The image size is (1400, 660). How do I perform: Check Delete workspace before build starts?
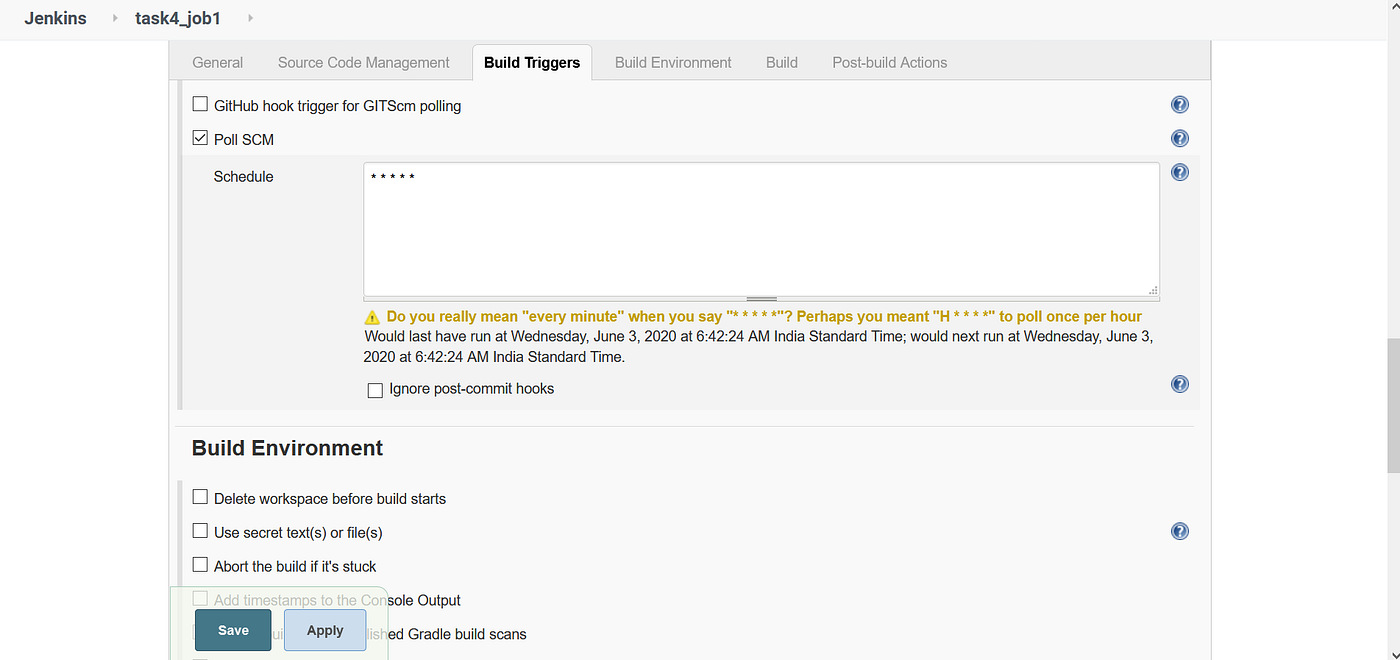pos(200,496)
